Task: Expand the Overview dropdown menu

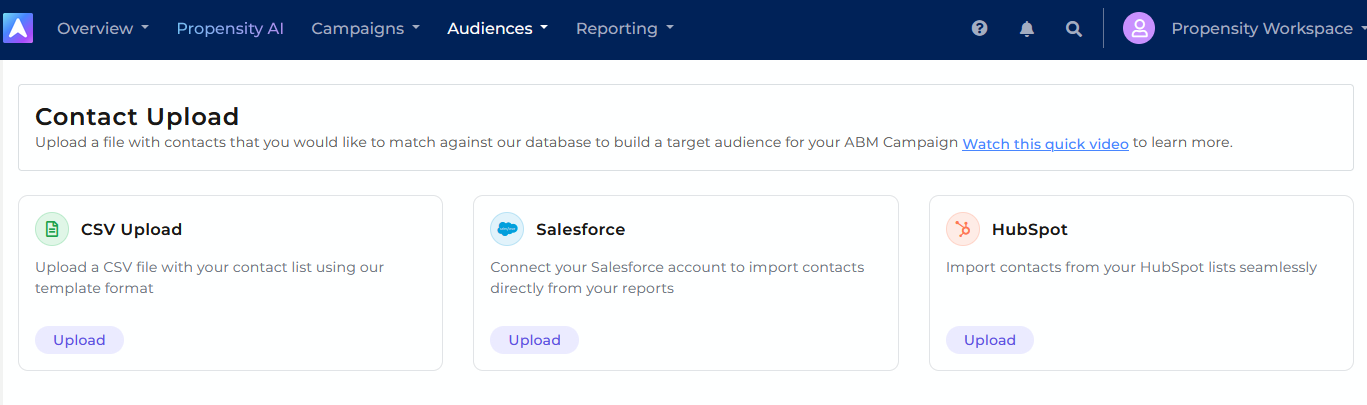Action: click(x=103, y=28)
